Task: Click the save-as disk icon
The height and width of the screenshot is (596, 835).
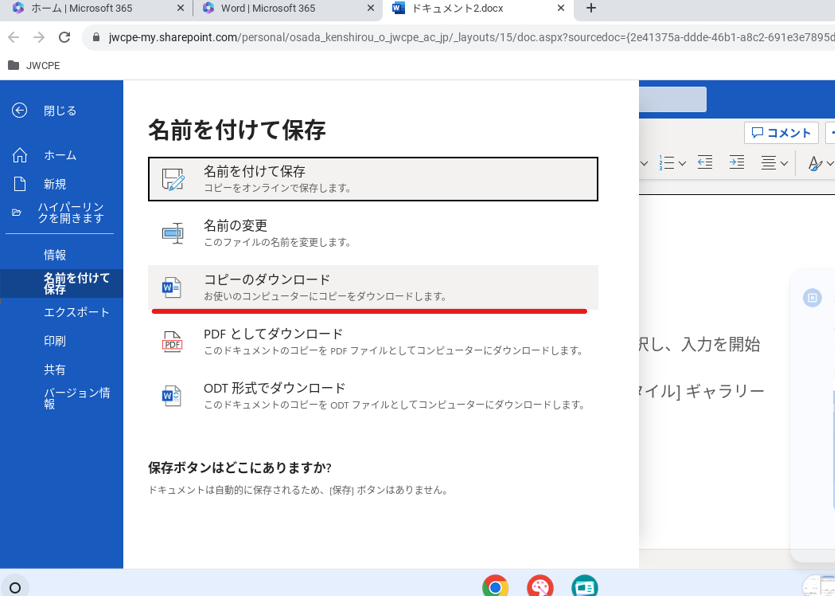Action: pyautogui.click(x=173, y=179)
